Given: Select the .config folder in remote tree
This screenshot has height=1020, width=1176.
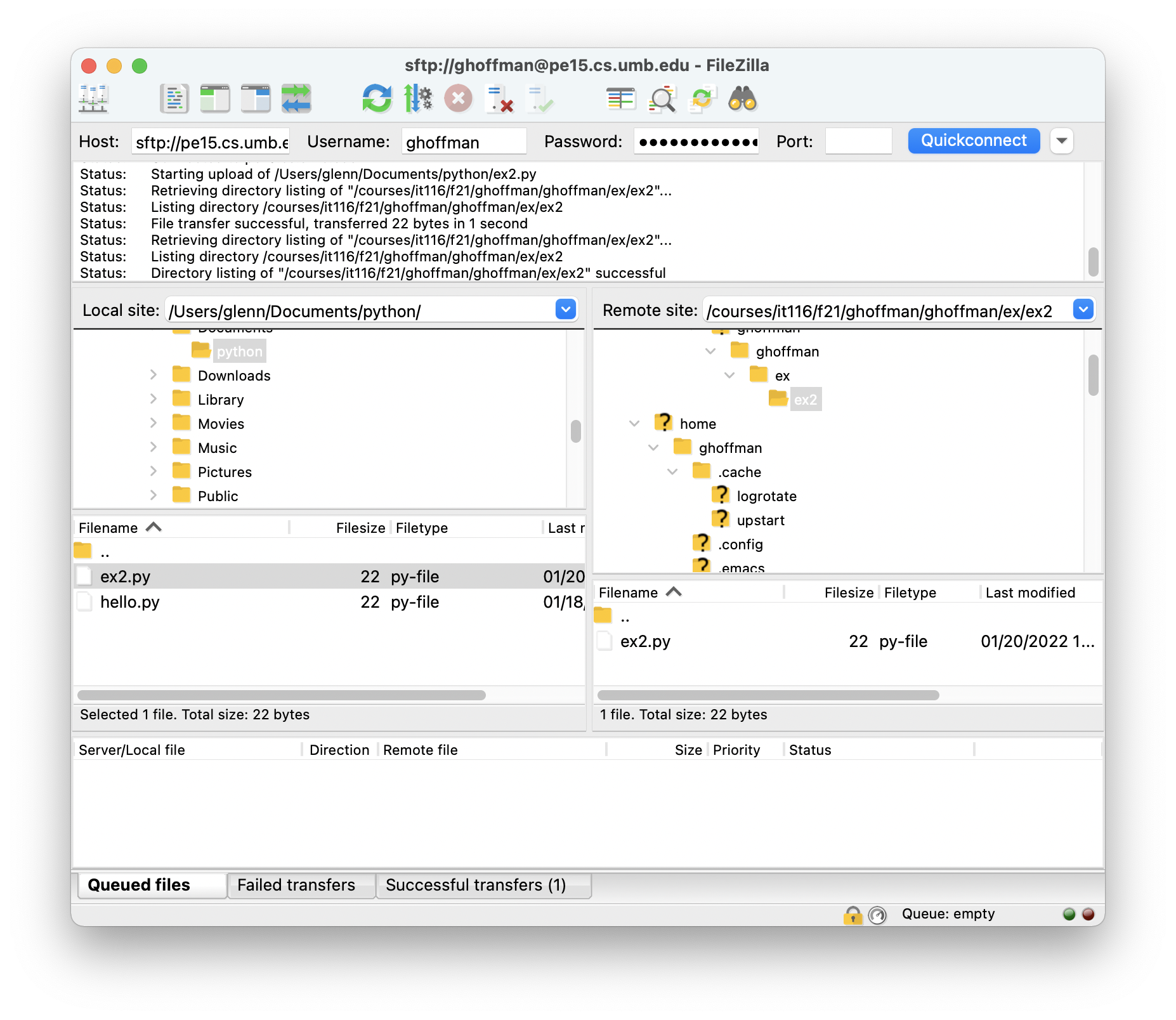Looking at the screenshot, I should (x=740, y=544).
